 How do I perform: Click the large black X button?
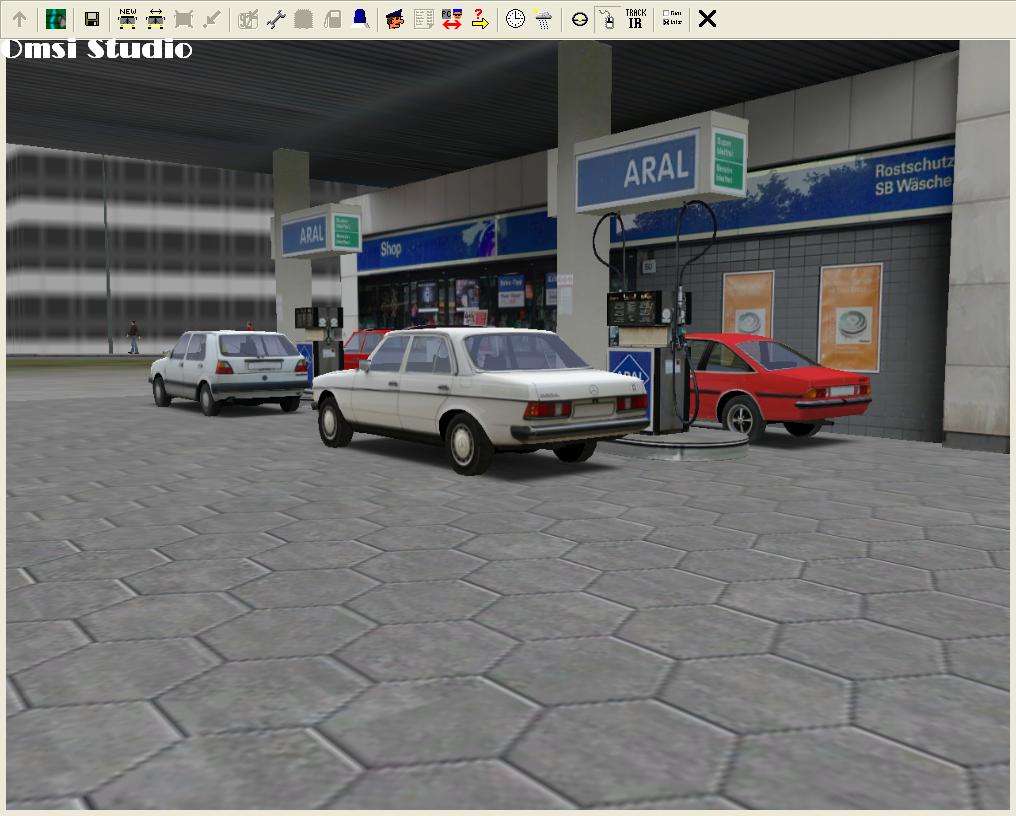click(707, 19)
